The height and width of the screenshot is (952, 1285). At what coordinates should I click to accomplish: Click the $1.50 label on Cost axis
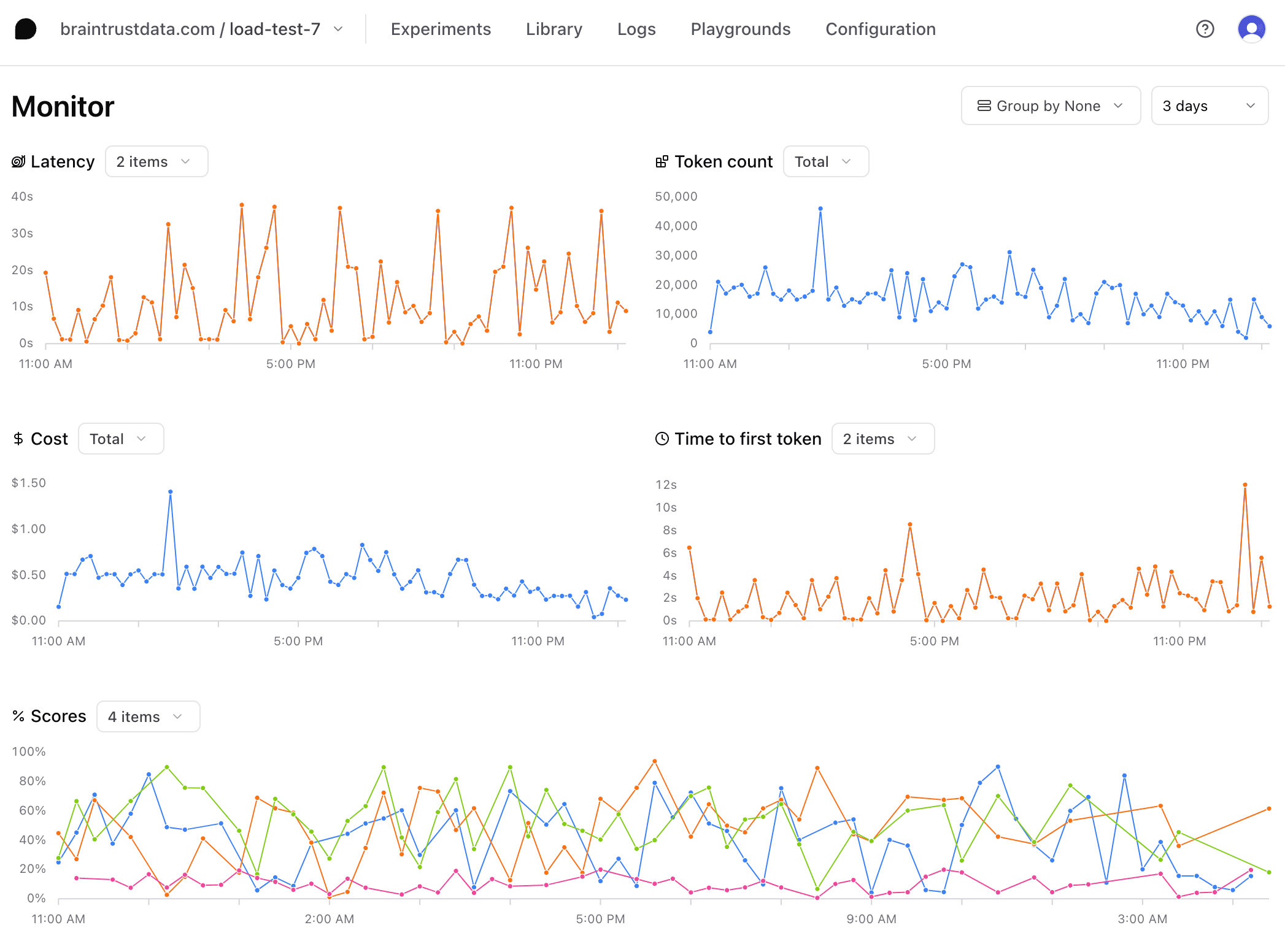(x=29, y=483)
